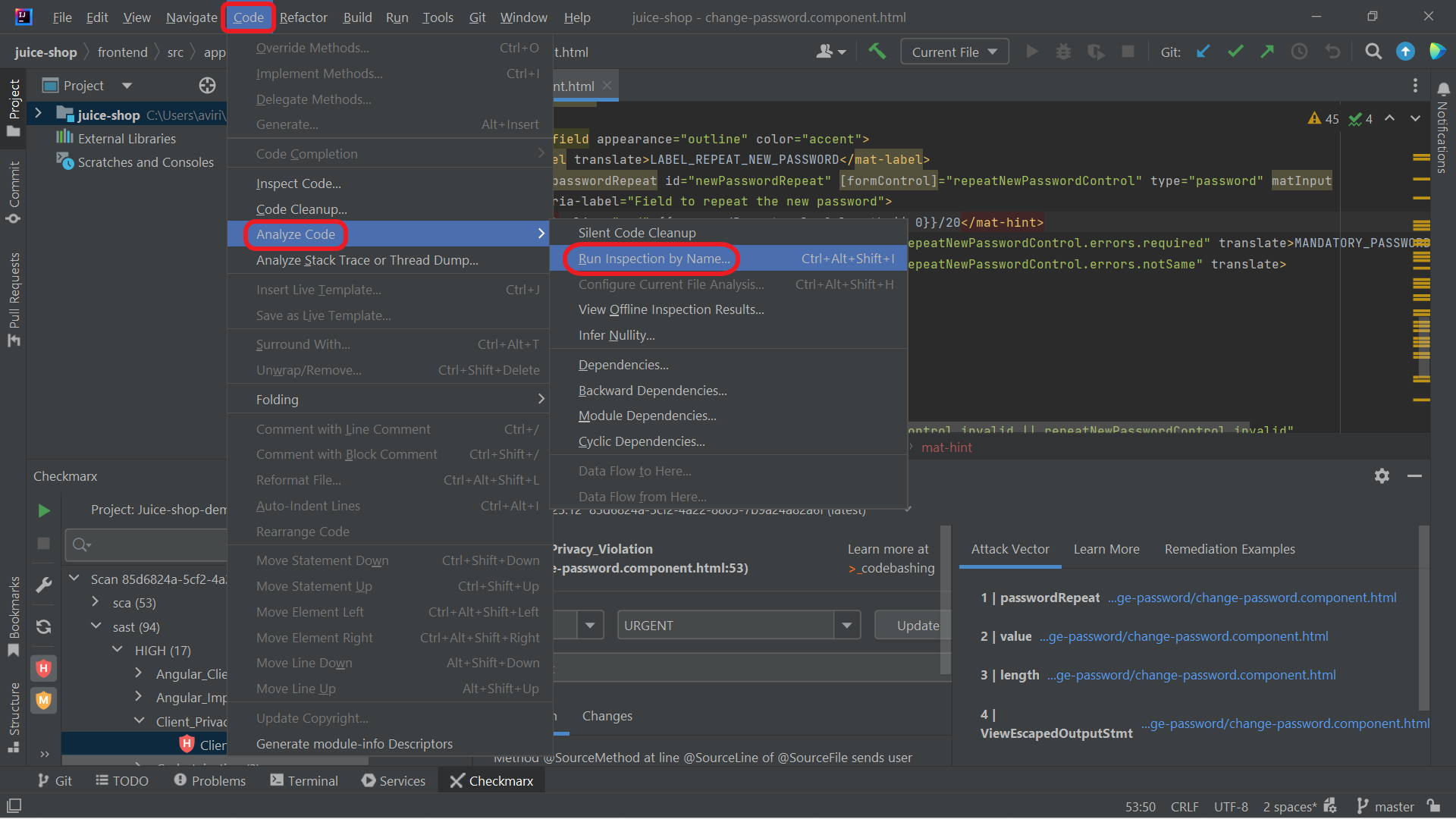The width and height of the screenshot is (1456, 819).
Task: Open editor tab options three-dot menu
Action: 1415,86
